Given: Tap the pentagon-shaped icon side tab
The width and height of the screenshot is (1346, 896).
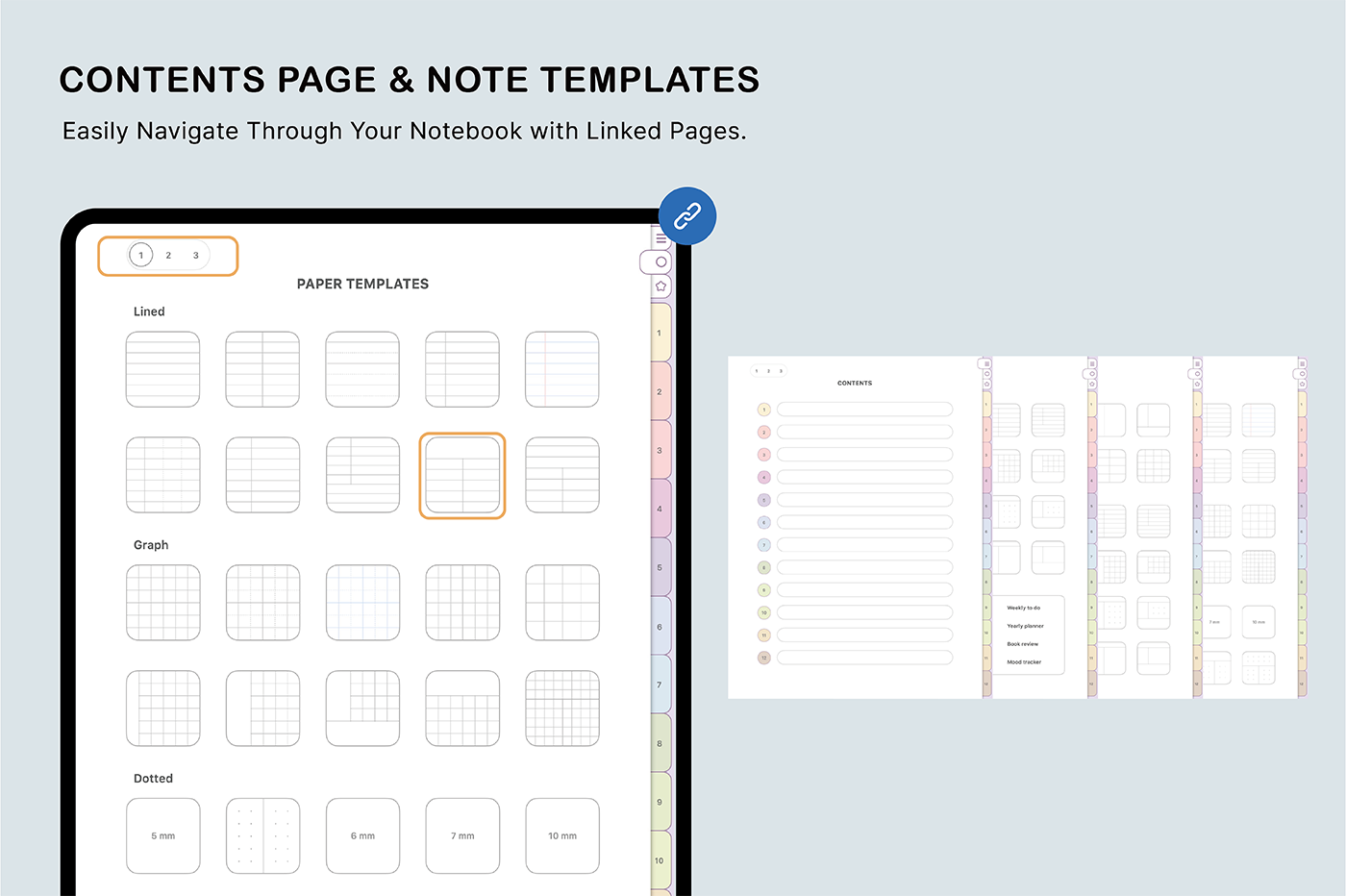Looking at the screenshot, I should pos(661,286).
